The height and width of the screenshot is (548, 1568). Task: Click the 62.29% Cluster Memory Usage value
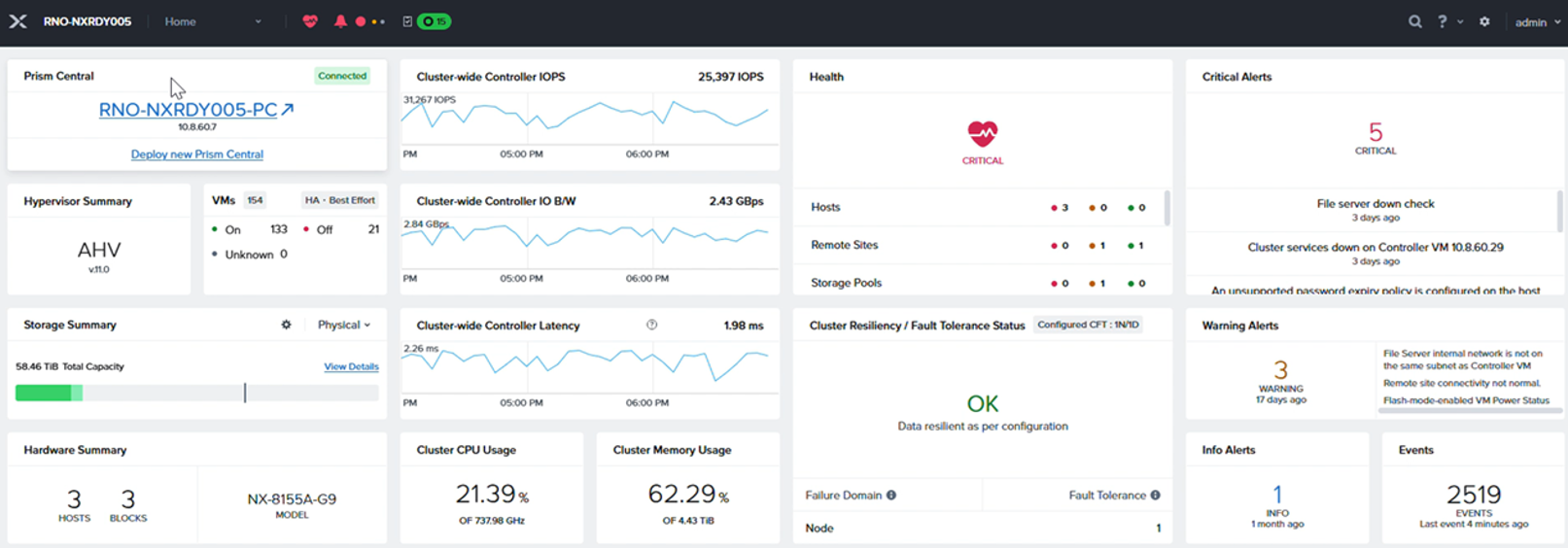coord(688,495)
